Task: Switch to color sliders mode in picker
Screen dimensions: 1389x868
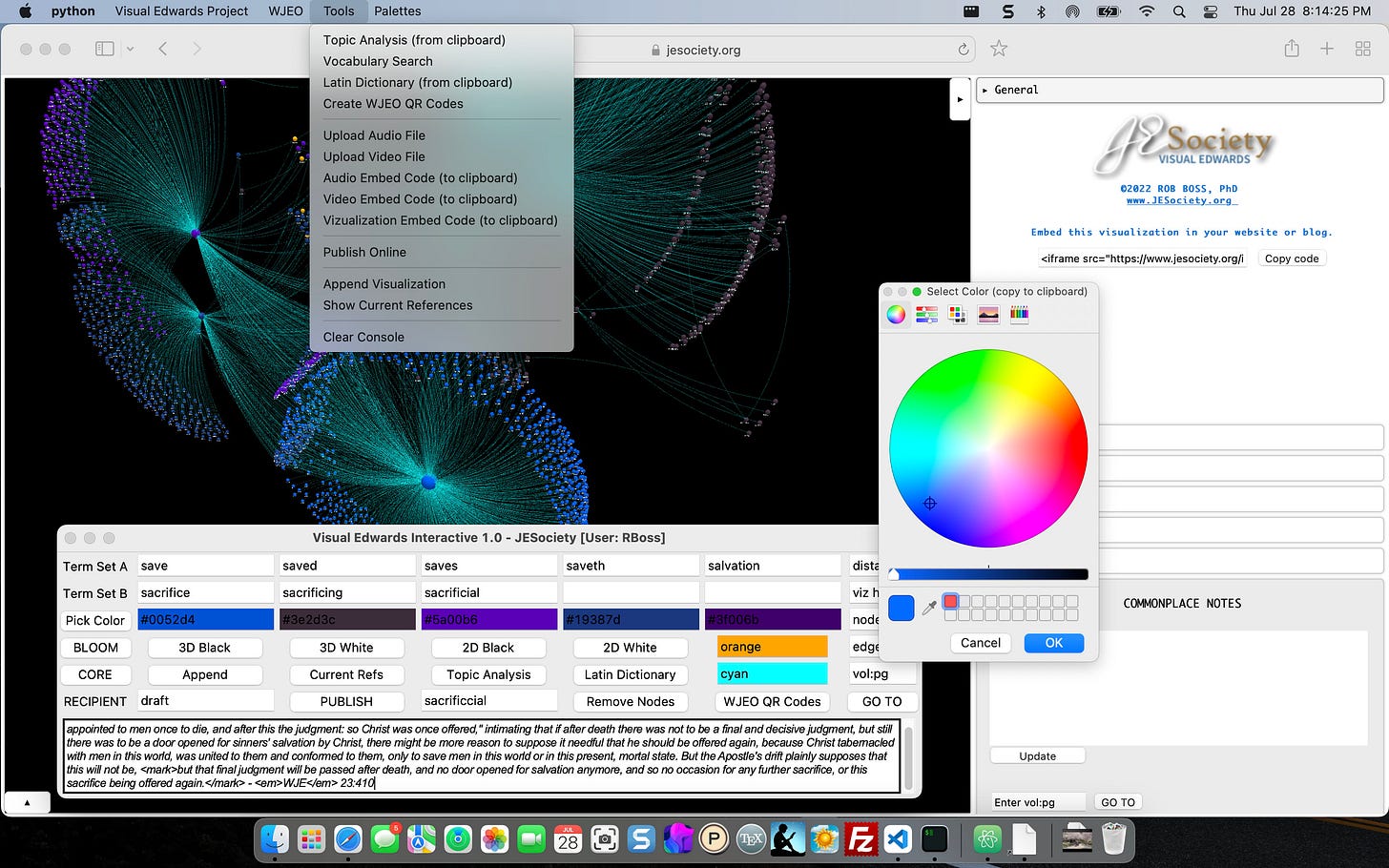Action: tap(926, 315)
